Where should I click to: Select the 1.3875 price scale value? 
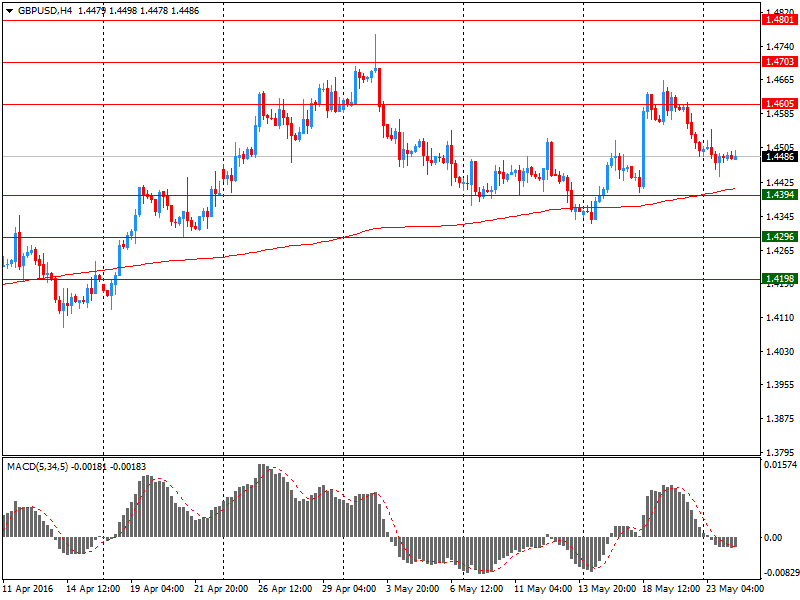coord(780,419)
